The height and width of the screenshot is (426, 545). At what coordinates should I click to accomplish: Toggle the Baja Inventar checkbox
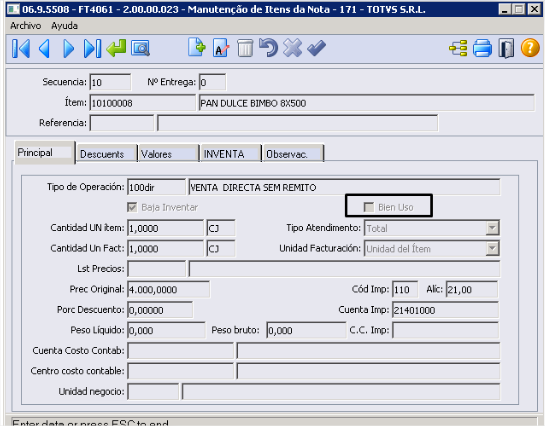click(132, 207)
